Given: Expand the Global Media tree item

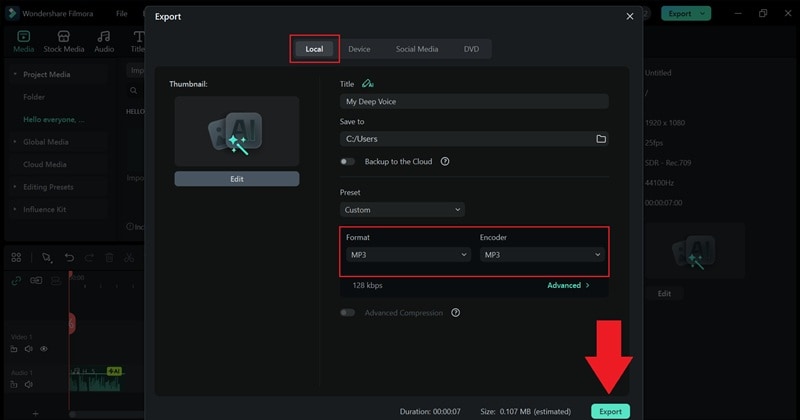Looking at the screenshot, I should point(15,142).
